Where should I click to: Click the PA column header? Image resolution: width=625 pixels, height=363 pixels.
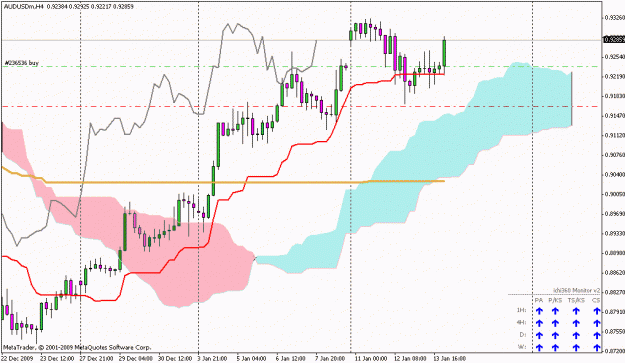click(539, 300)
